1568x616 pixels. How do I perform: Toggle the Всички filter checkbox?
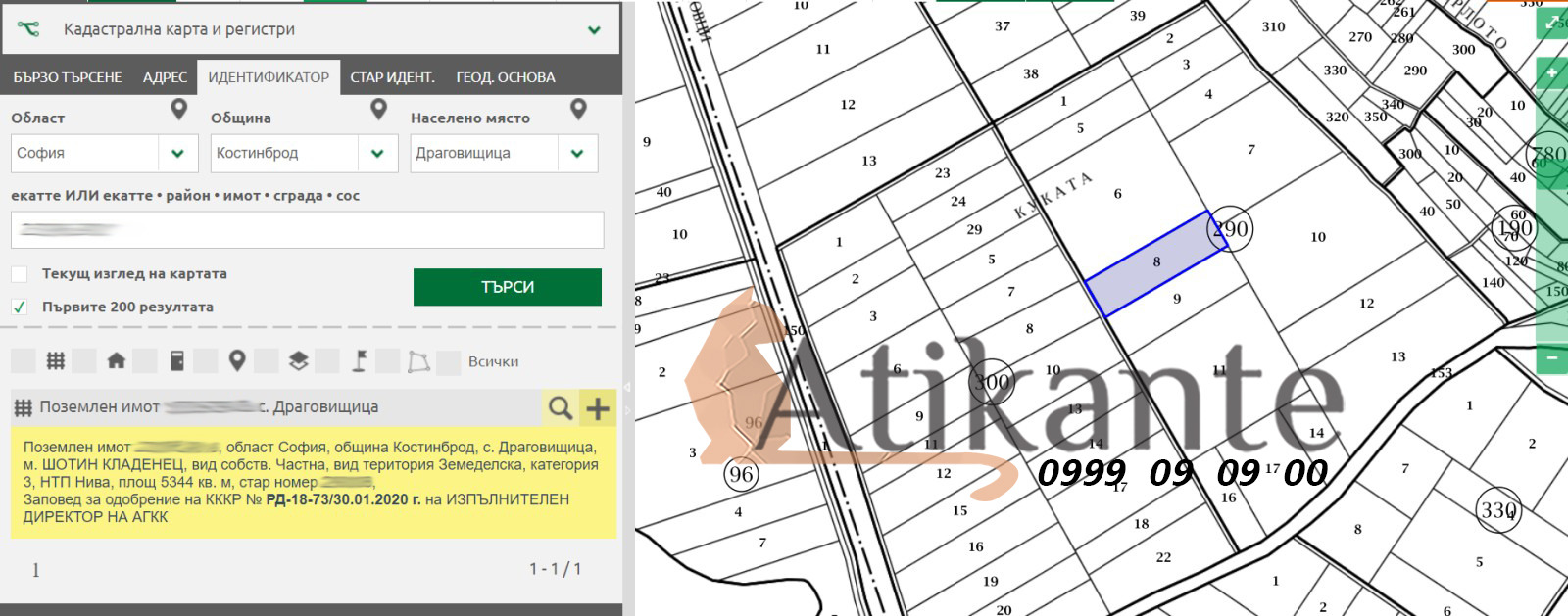pyautogui.click(x=449, y=362)
